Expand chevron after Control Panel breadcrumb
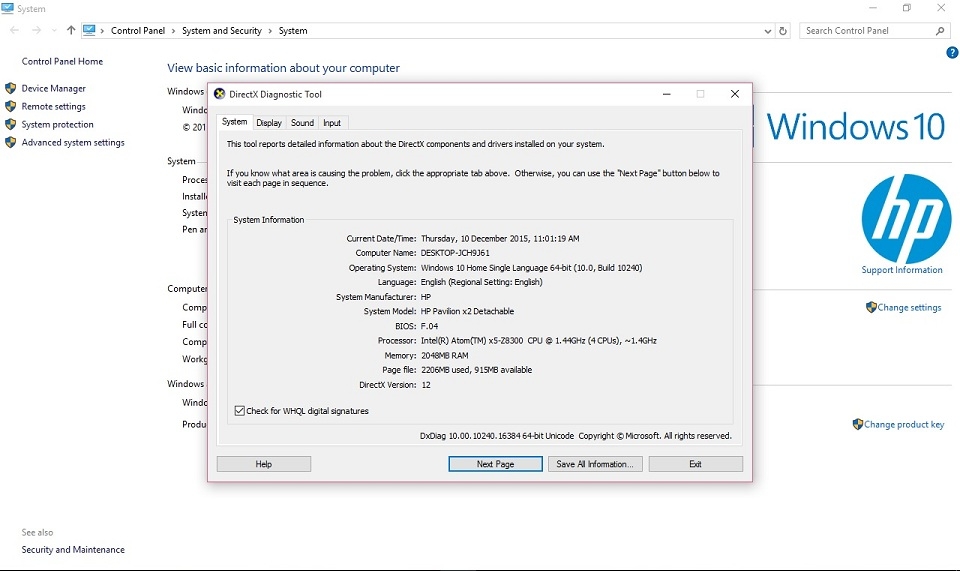Screen dimensions: 960x571 coord(173,31)
